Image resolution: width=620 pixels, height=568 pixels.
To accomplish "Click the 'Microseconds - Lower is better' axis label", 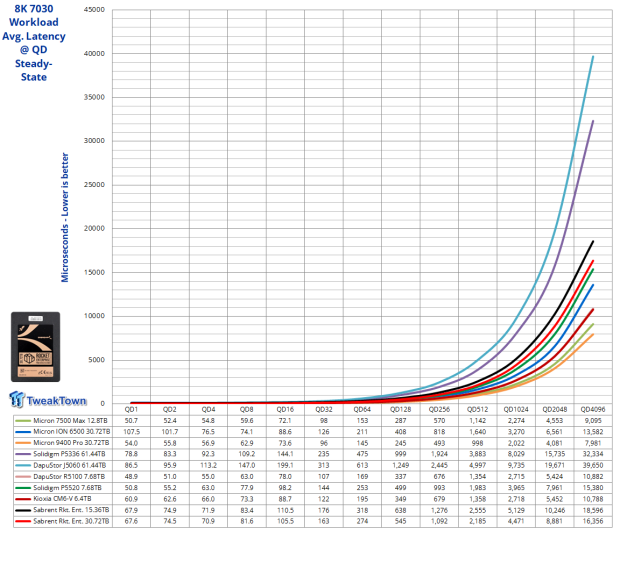I will tap(65, 217).
